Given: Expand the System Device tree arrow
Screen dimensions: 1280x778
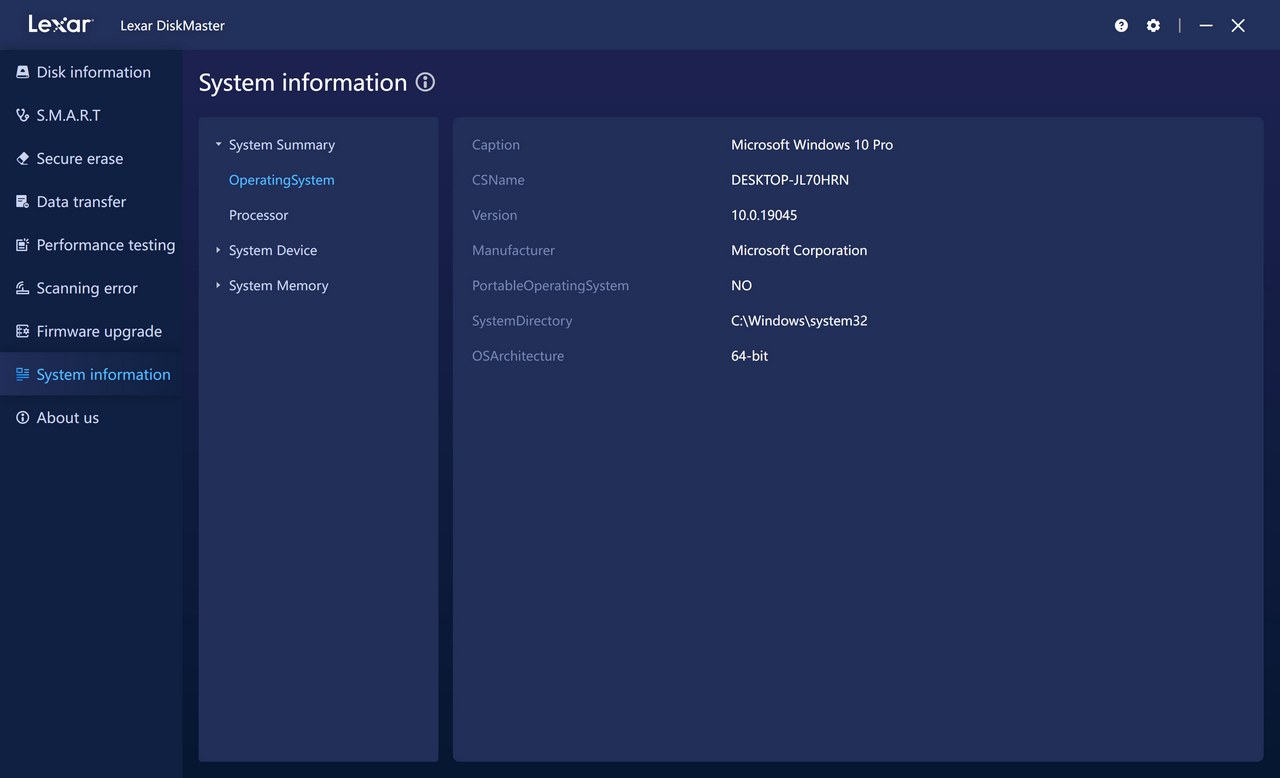Looking at the screenshot, I should [218, 250].
